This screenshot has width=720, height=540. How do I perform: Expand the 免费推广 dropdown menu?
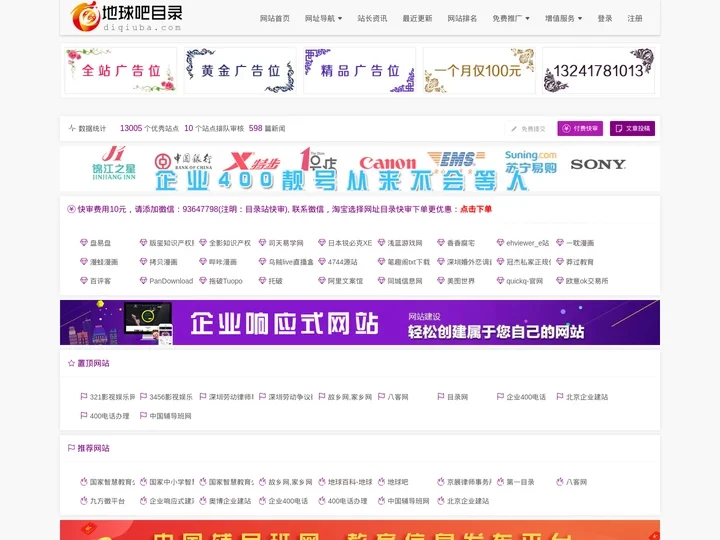[x=511, y=18]
